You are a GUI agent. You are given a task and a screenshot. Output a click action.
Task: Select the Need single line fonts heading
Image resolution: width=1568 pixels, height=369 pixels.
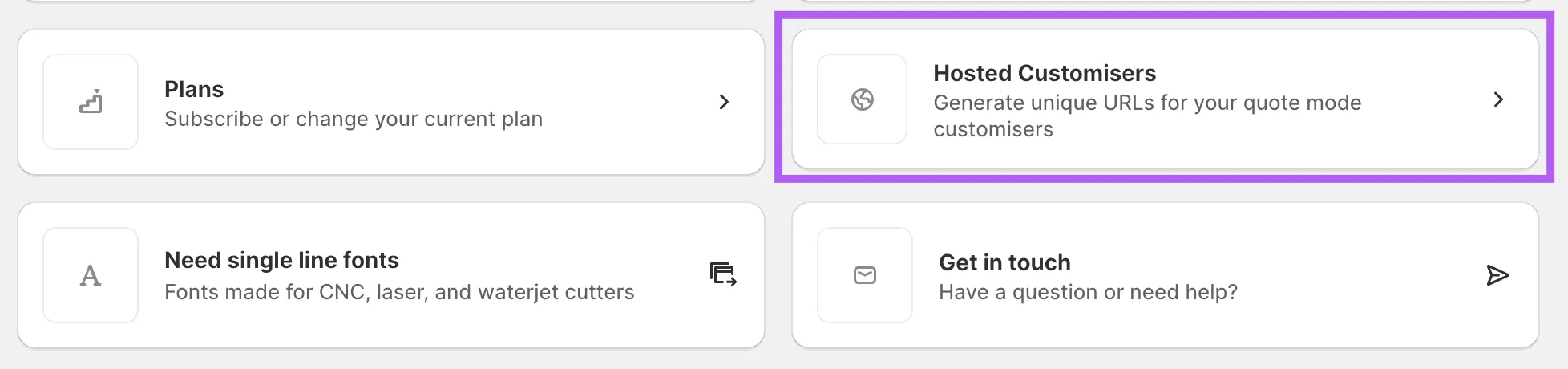tap(281, 260)
